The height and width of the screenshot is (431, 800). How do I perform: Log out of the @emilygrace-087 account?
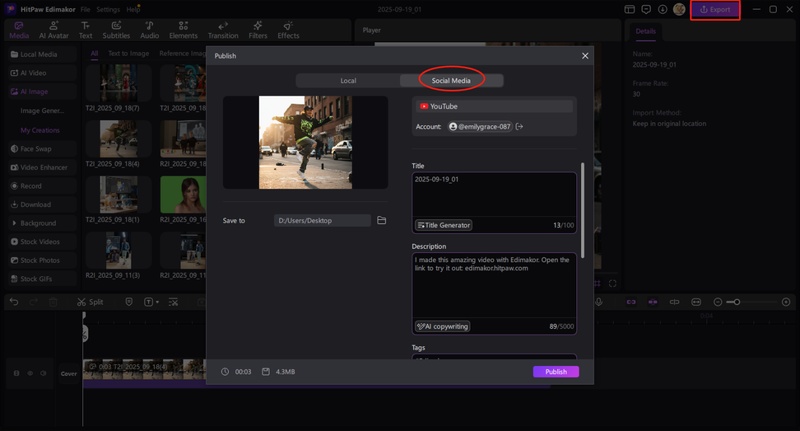click(x=519, y=126)
